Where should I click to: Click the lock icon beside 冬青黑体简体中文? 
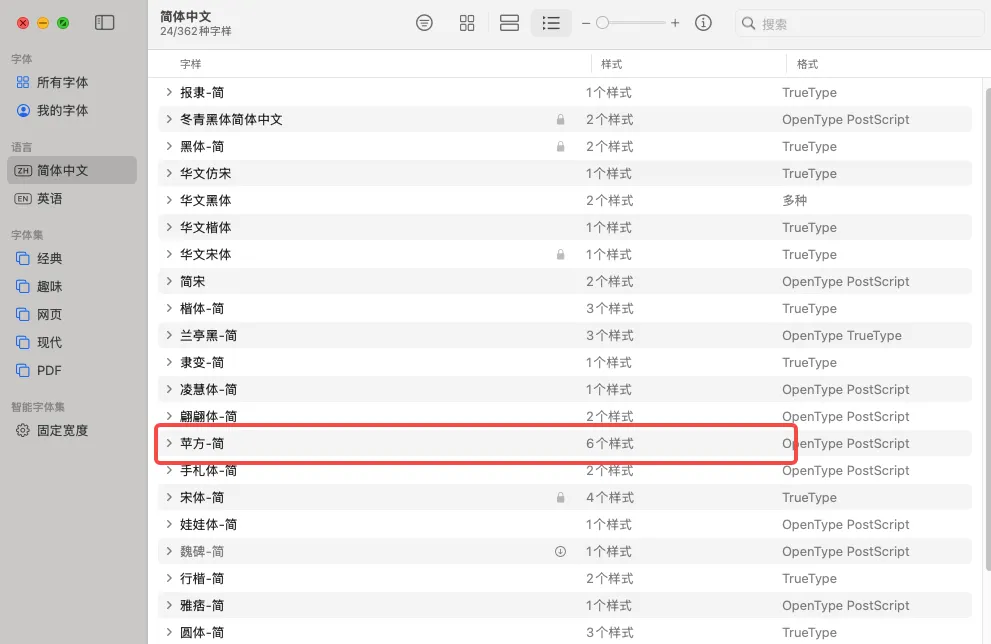[560, 120]
